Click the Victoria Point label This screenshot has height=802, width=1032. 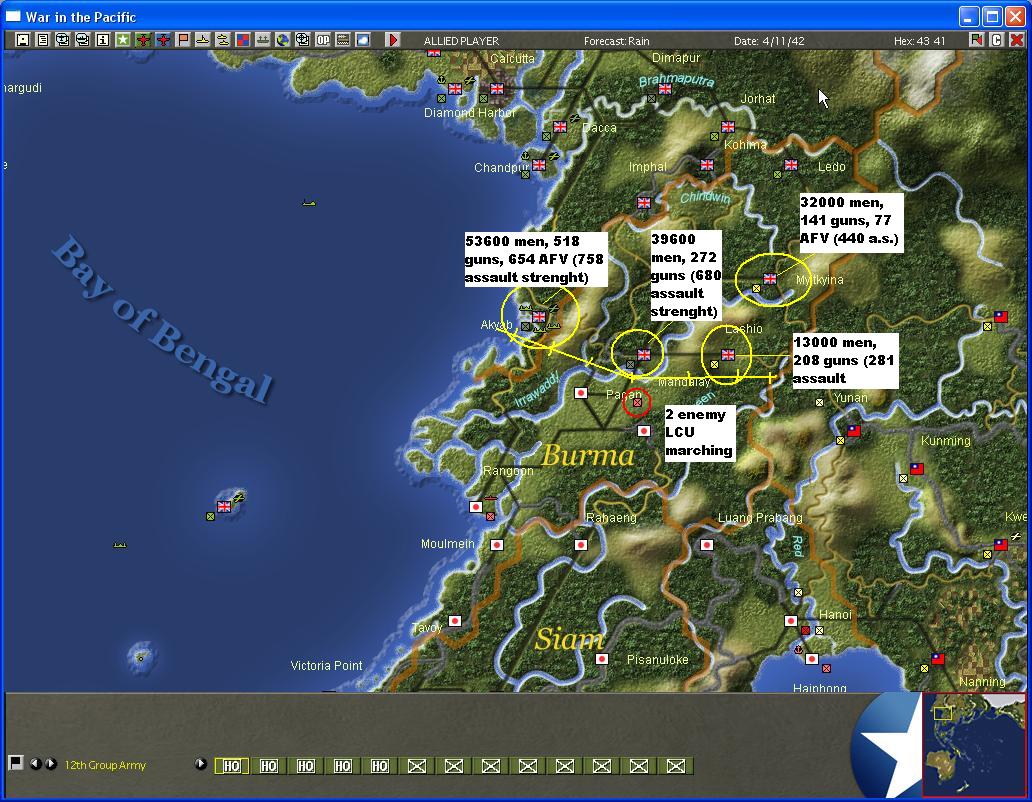click(x=326, y=666)
